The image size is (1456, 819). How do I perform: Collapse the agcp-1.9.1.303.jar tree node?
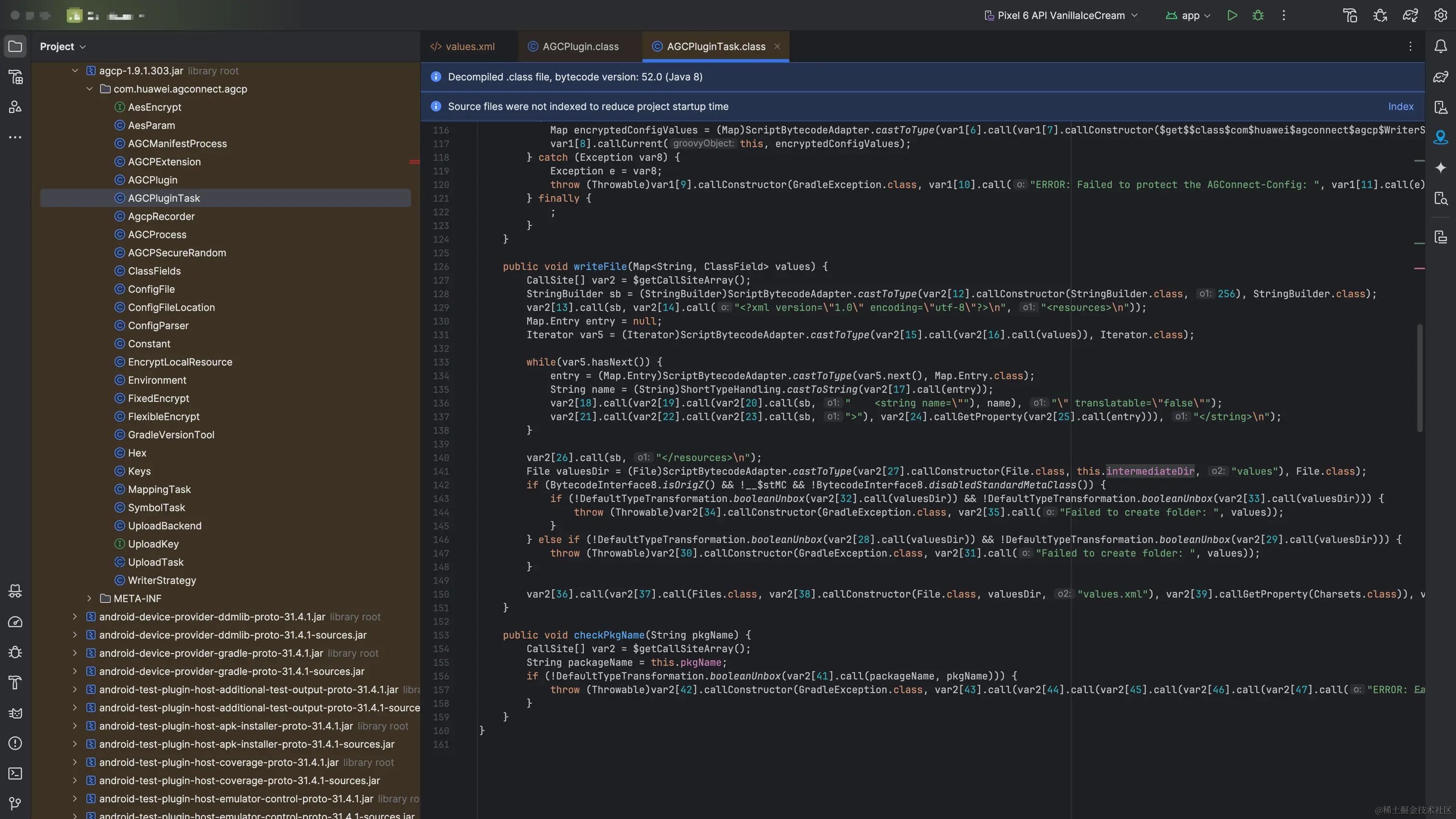75,71
